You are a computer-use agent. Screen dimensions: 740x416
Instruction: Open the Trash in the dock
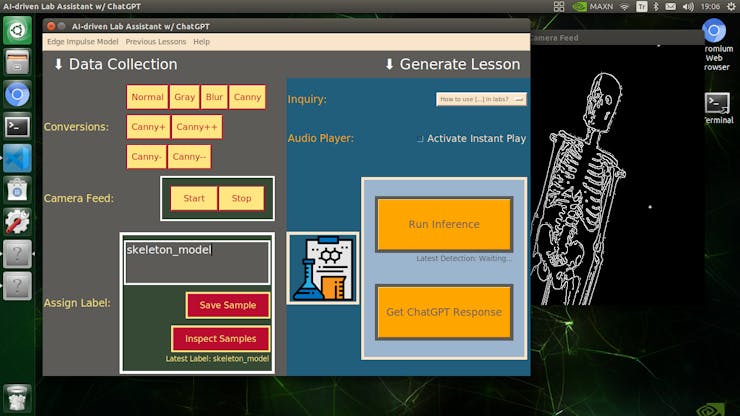(17, 398)
